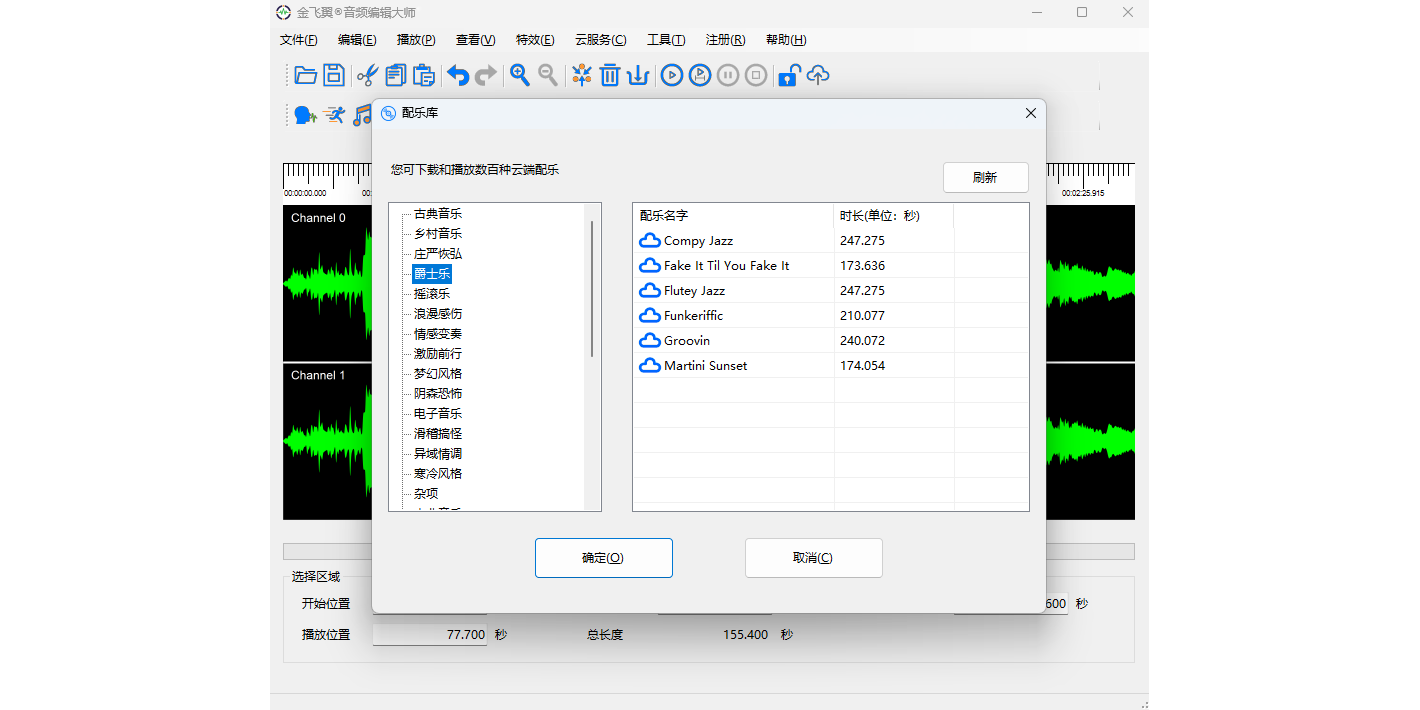Click the 取消(C) cancel button
Image resolution: width=1420 pixels, height=710 pixels.
[x=813, y=558]
